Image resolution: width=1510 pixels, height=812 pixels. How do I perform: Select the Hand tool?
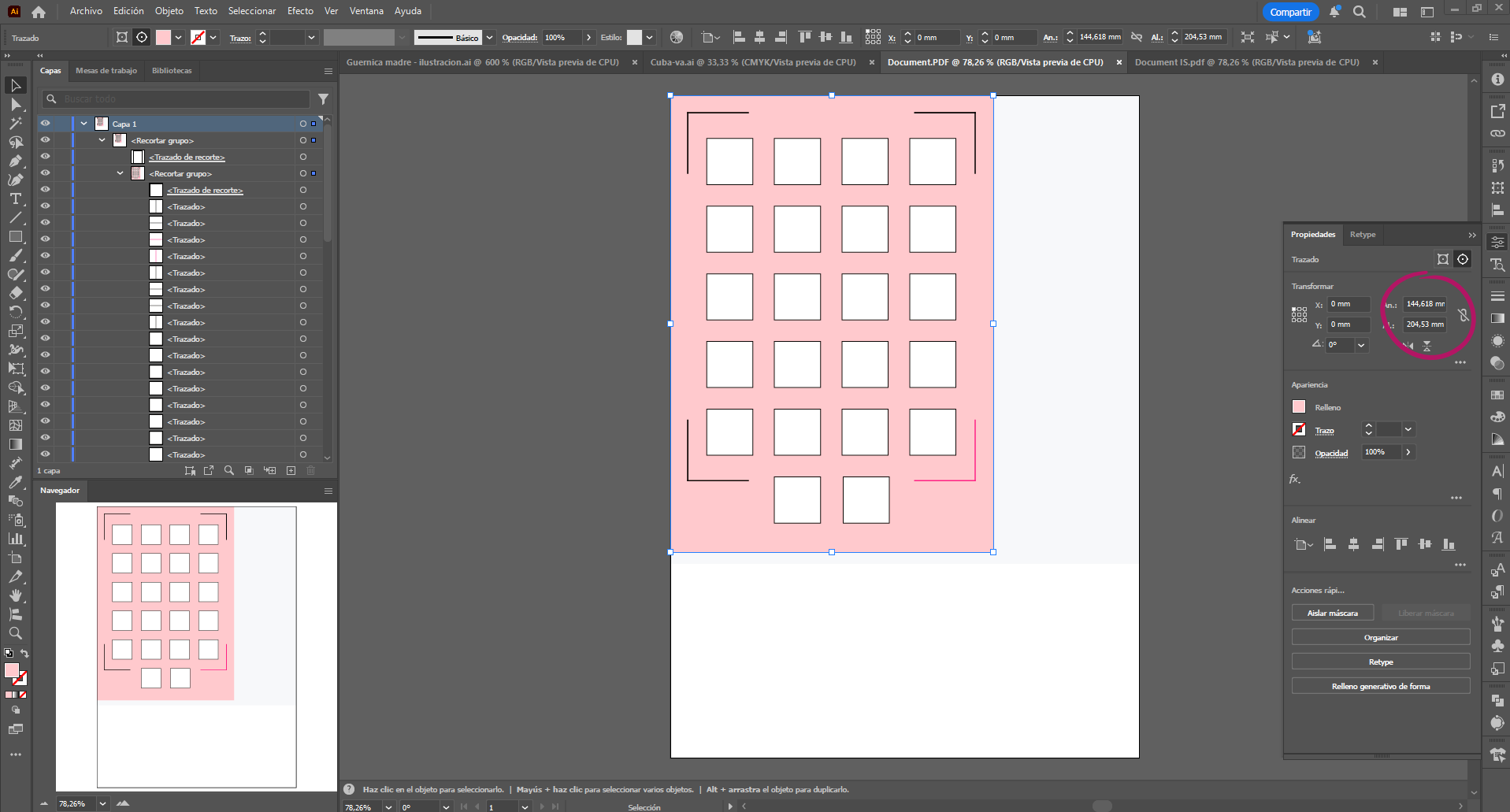point(15,595)
